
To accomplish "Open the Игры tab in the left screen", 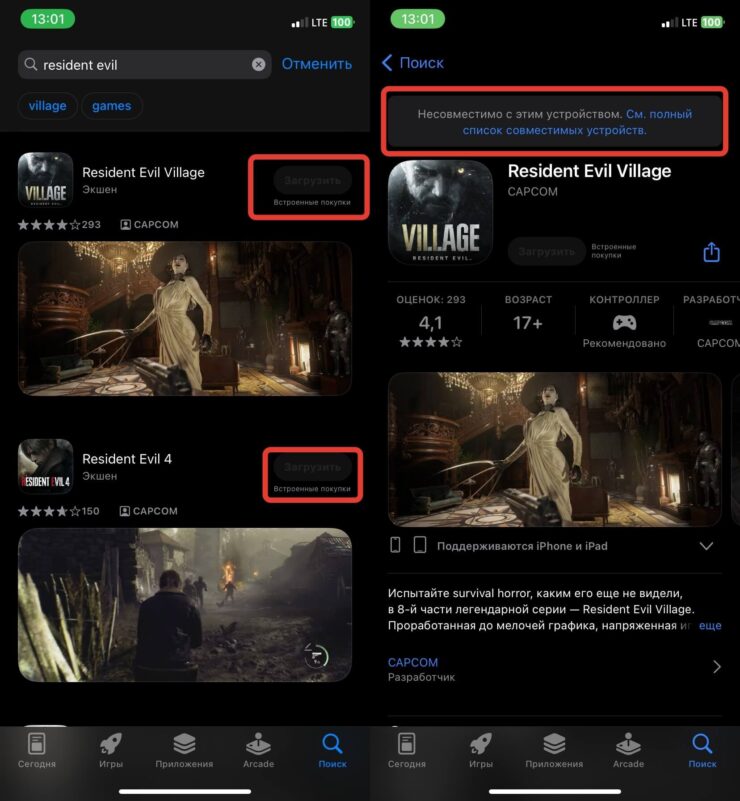I will [x=111, y=750].
